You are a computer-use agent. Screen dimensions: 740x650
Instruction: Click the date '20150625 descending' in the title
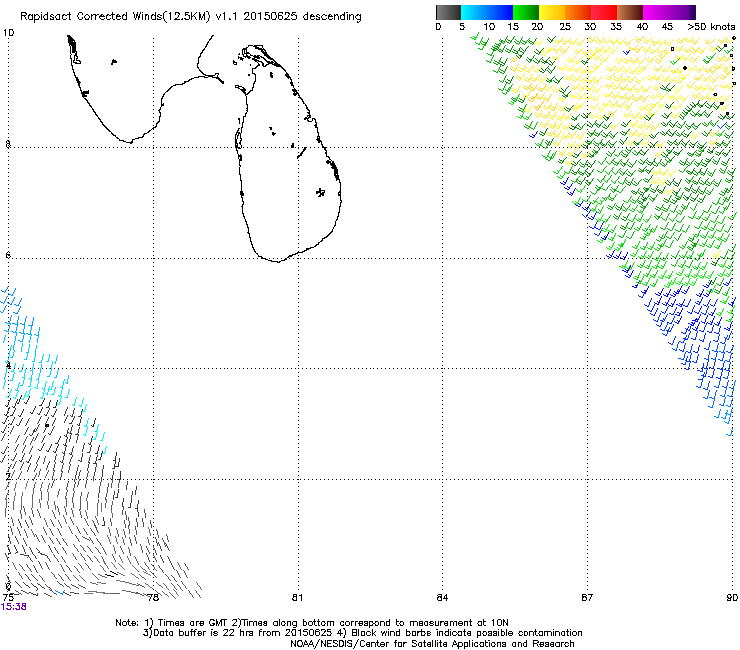click(x=302, y=17)
